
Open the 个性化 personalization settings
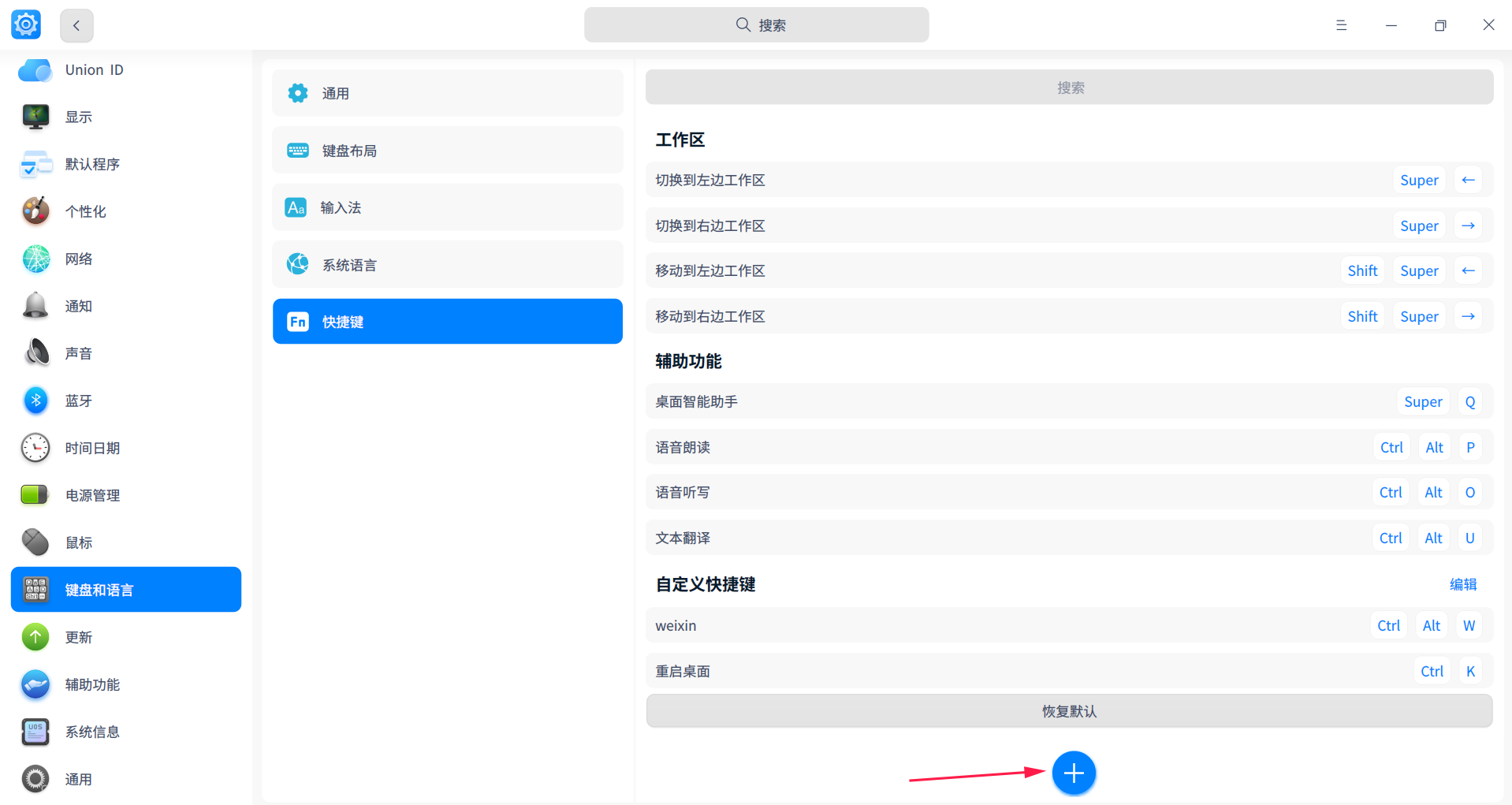tap(86, 211)
